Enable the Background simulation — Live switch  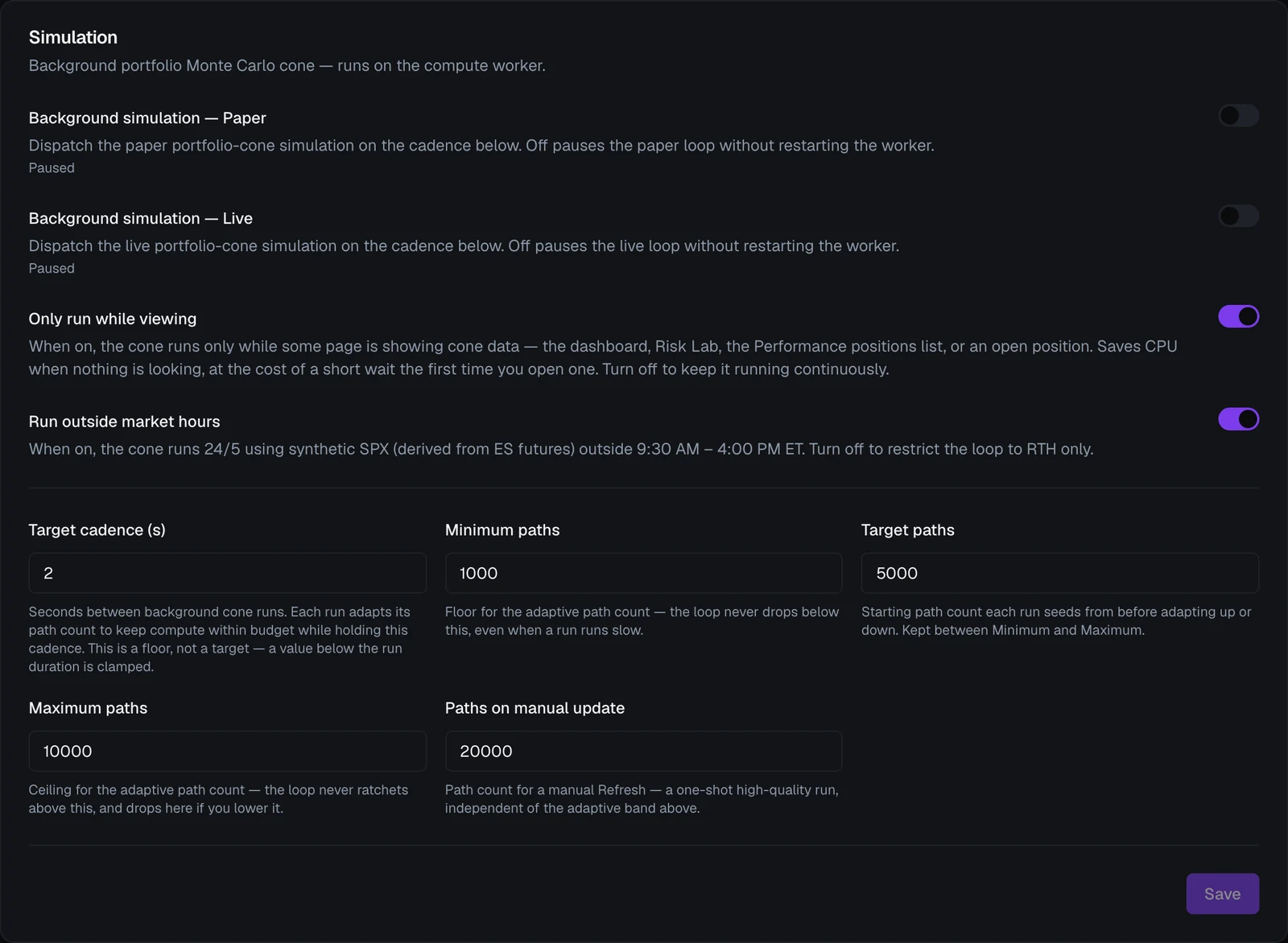1238,216
